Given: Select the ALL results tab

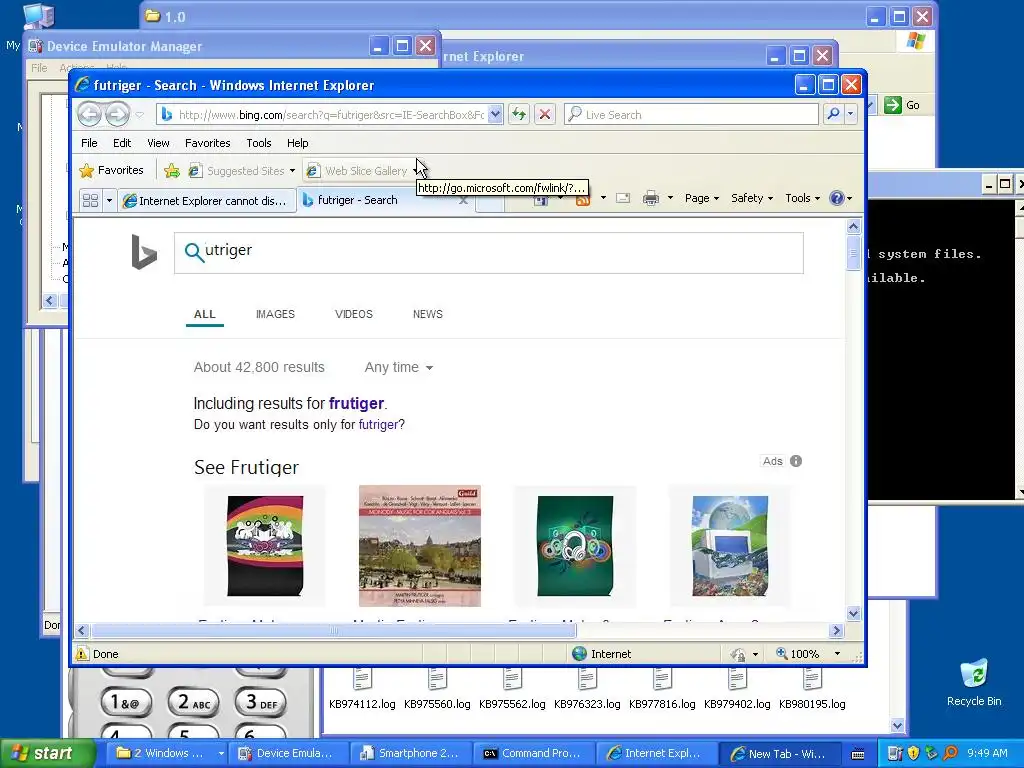Looking at the screenshot, I should [204, 314].
